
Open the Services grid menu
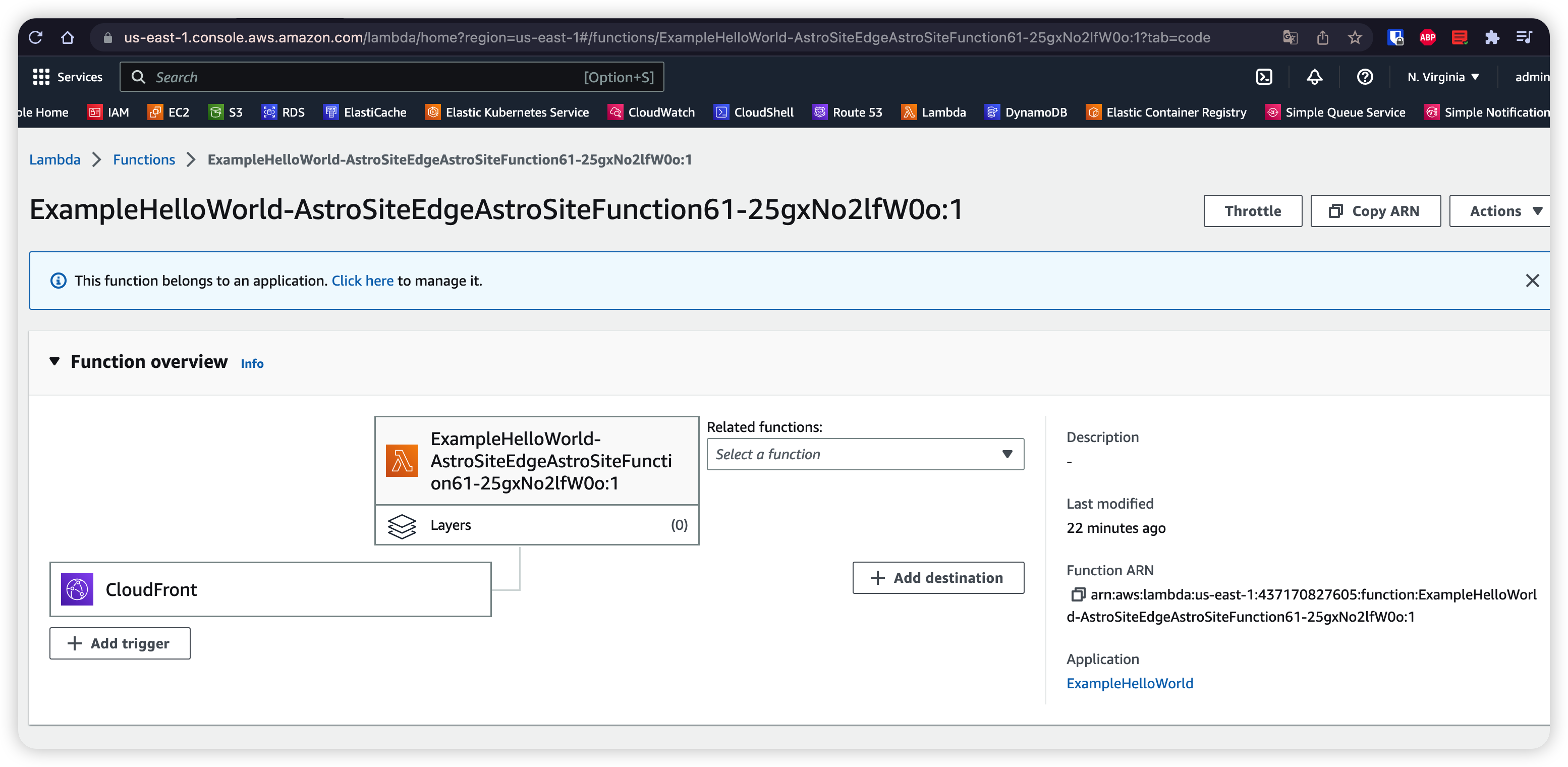point(67,77)
